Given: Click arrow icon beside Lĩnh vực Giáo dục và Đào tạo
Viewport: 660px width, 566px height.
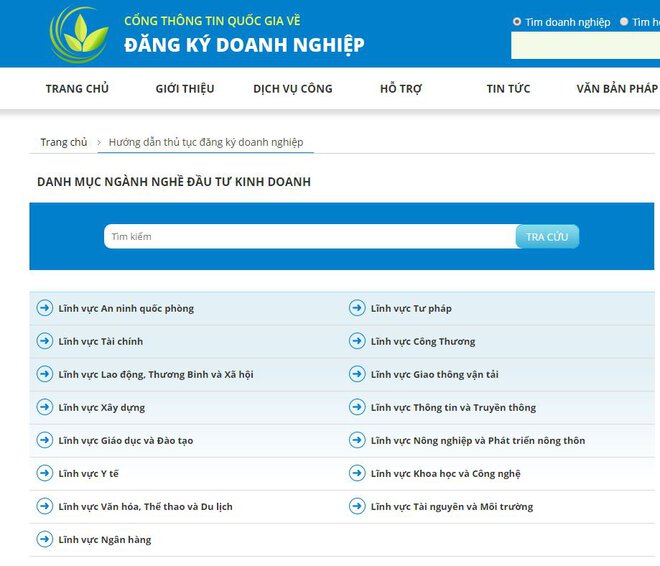Looking at the screenshot, I should (x=45, y=440).
